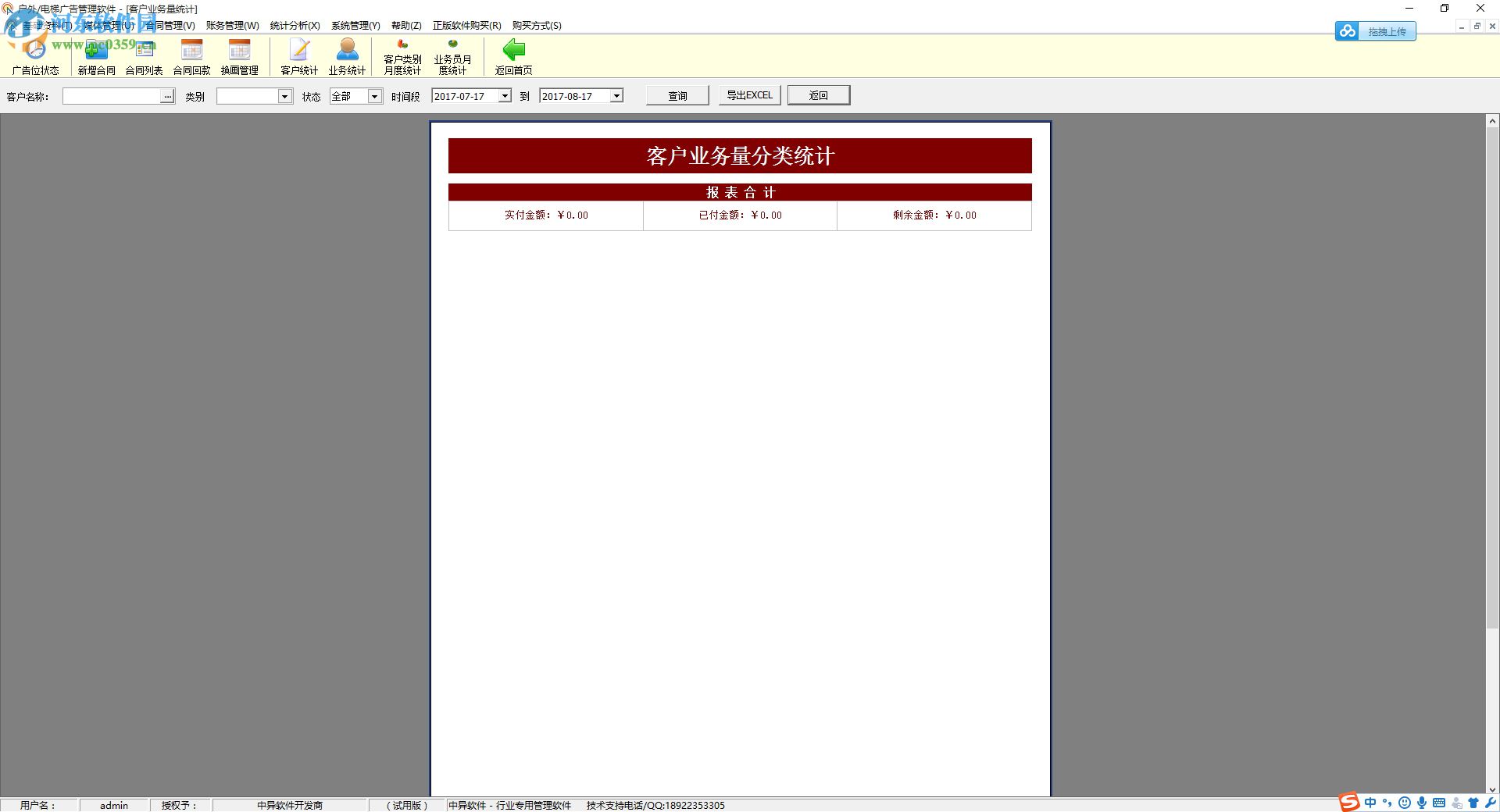Open the 正版软件购买(R) menu
Image resolution: width=1500 pixels, height=812 pixels.
(466, 26)
